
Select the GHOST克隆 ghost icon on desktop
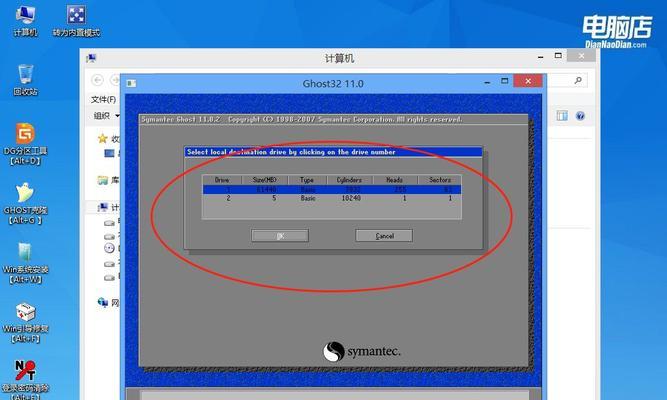(26, 203)
